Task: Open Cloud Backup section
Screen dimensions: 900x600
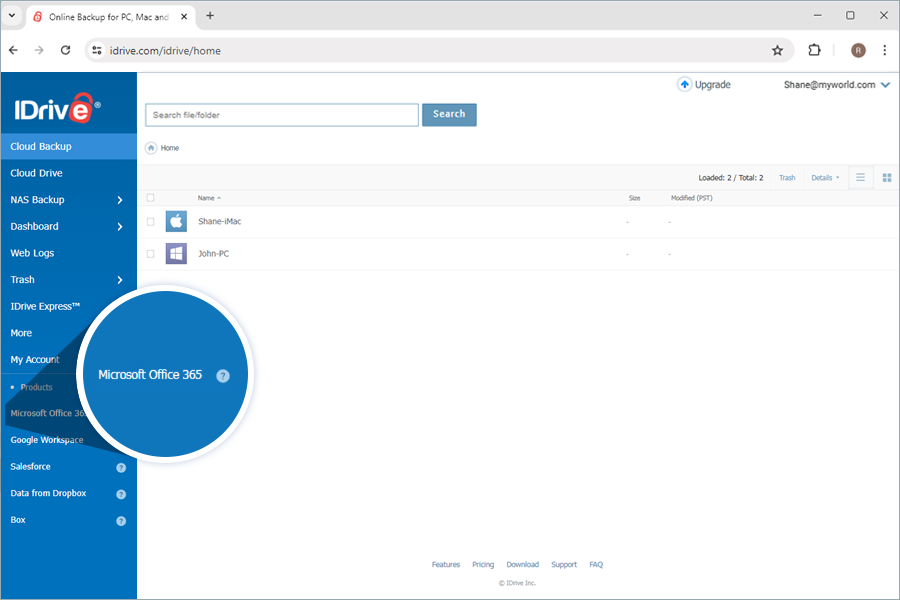Action: (69, 146)
